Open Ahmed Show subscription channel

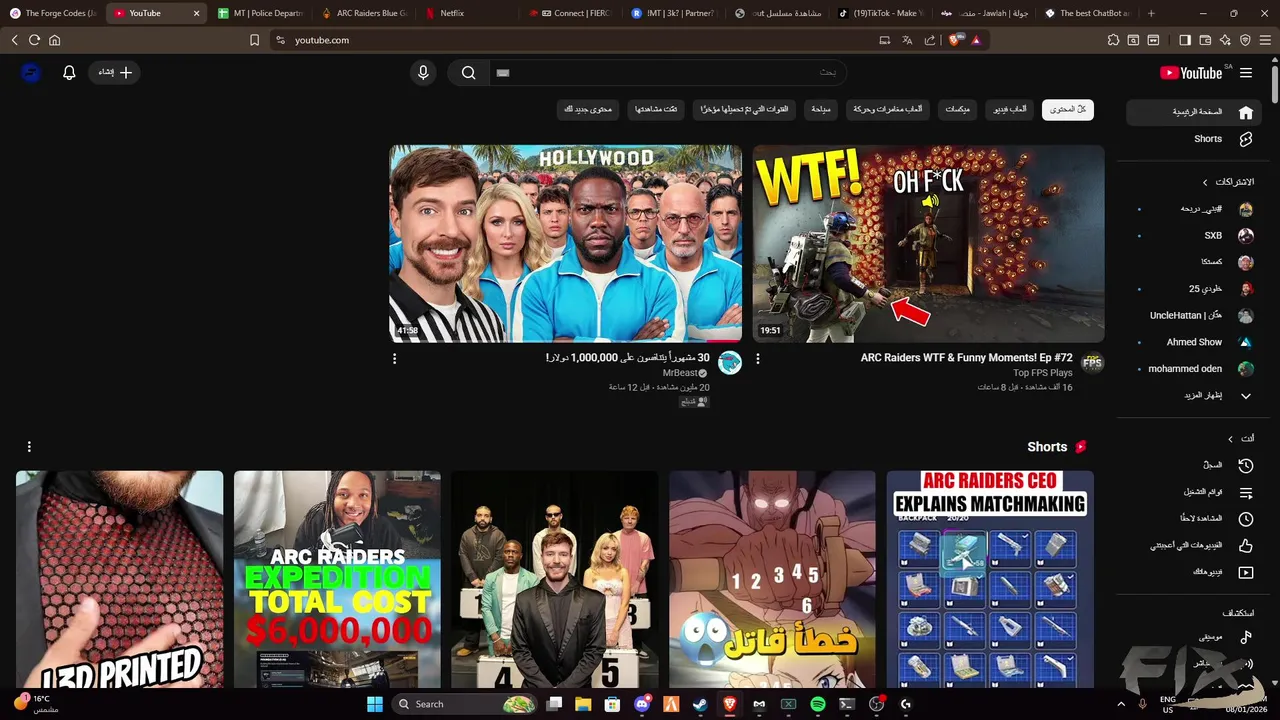pyautogui.click(x=1195, y=342)
